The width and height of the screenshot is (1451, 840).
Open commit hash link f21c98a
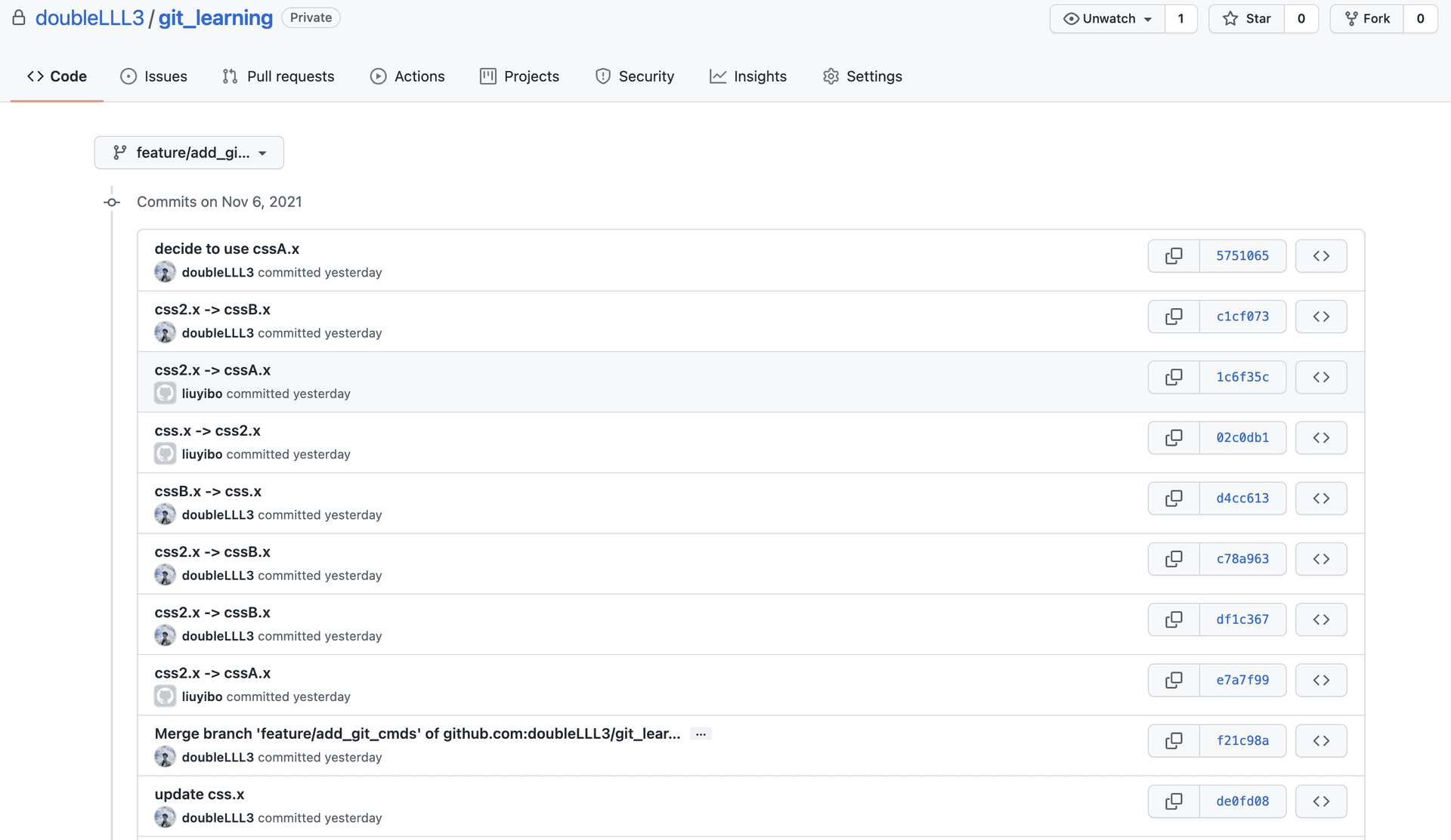[x=1242, y=741]
